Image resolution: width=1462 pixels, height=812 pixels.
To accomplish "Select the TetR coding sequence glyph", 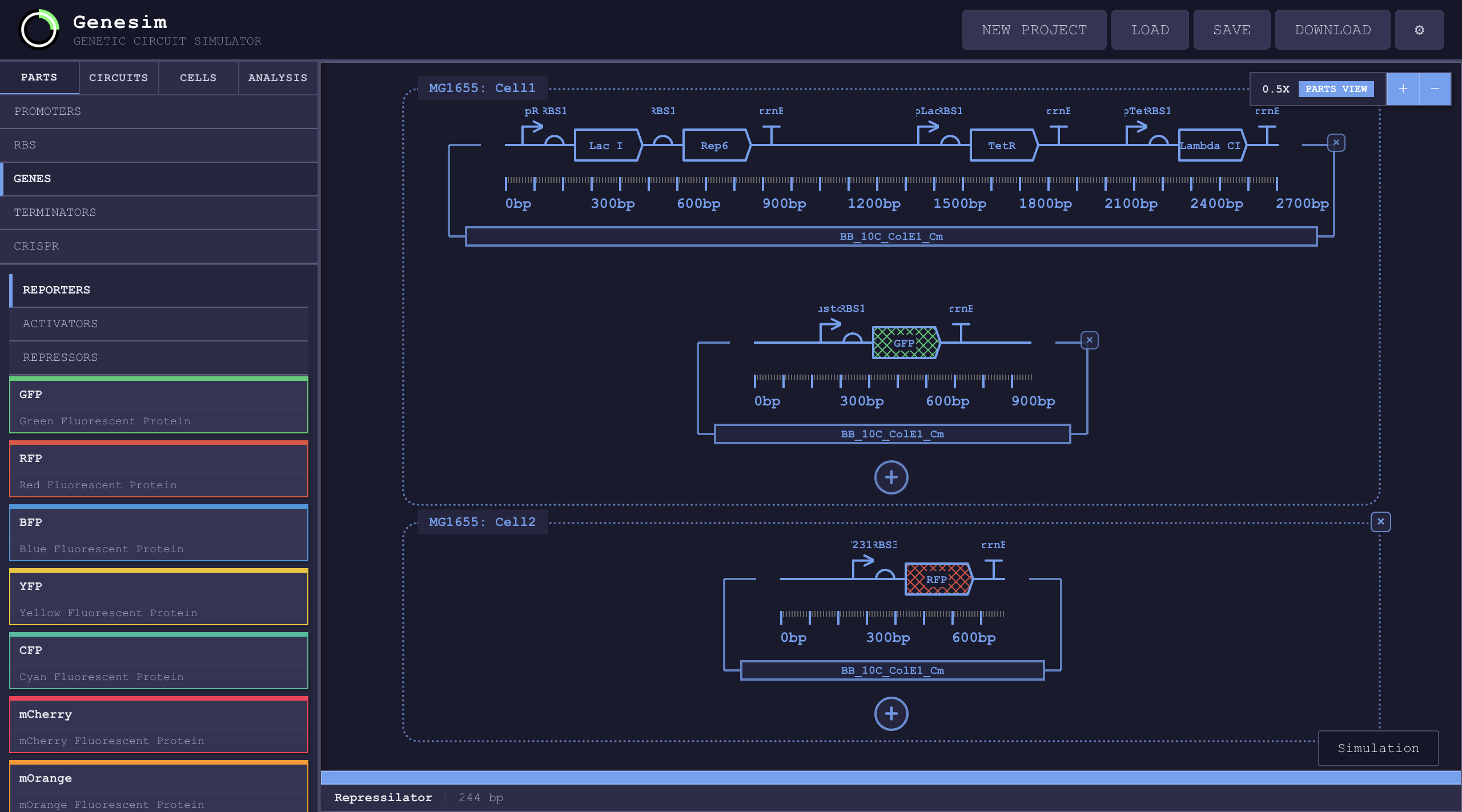I will (1002, 145).
